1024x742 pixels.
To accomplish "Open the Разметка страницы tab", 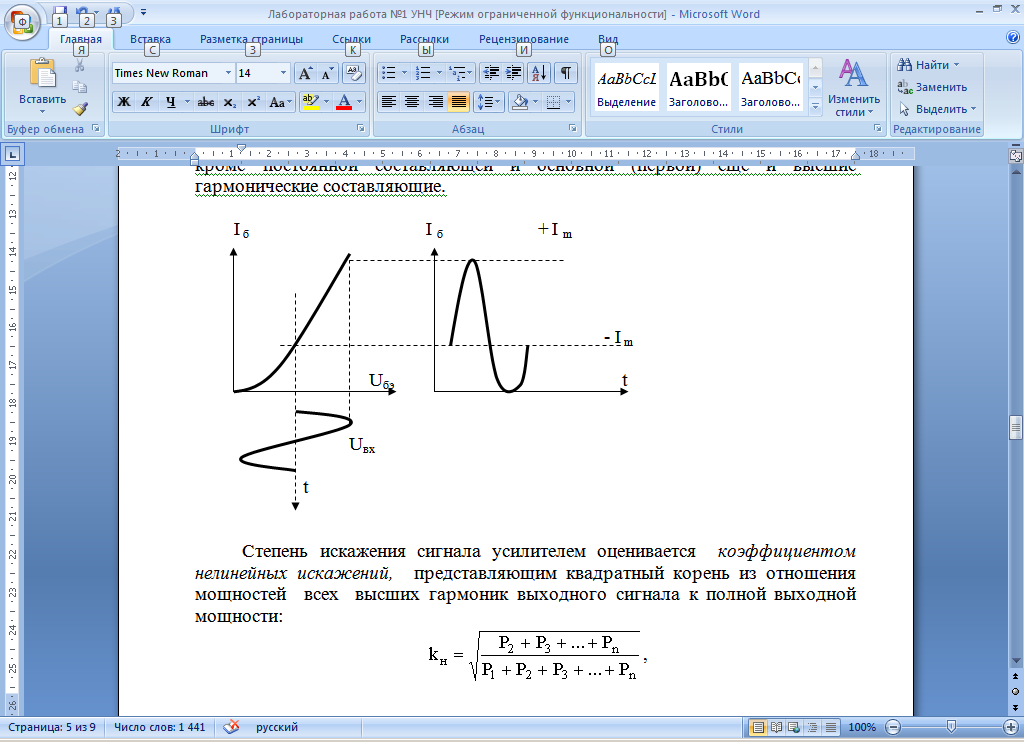I will click(251, 39).
